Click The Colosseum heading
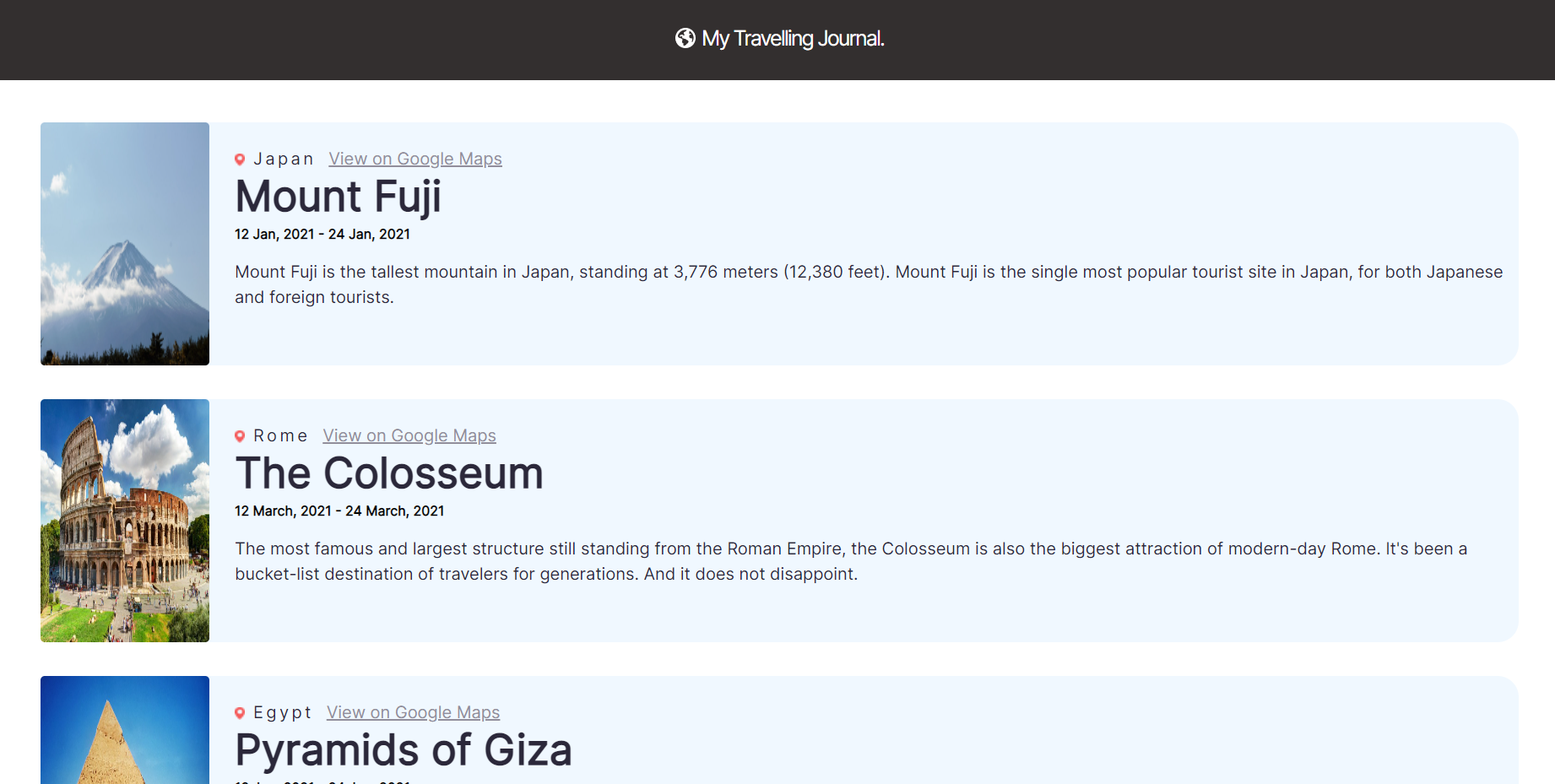The image size is (1555, 784). point(389,473)
